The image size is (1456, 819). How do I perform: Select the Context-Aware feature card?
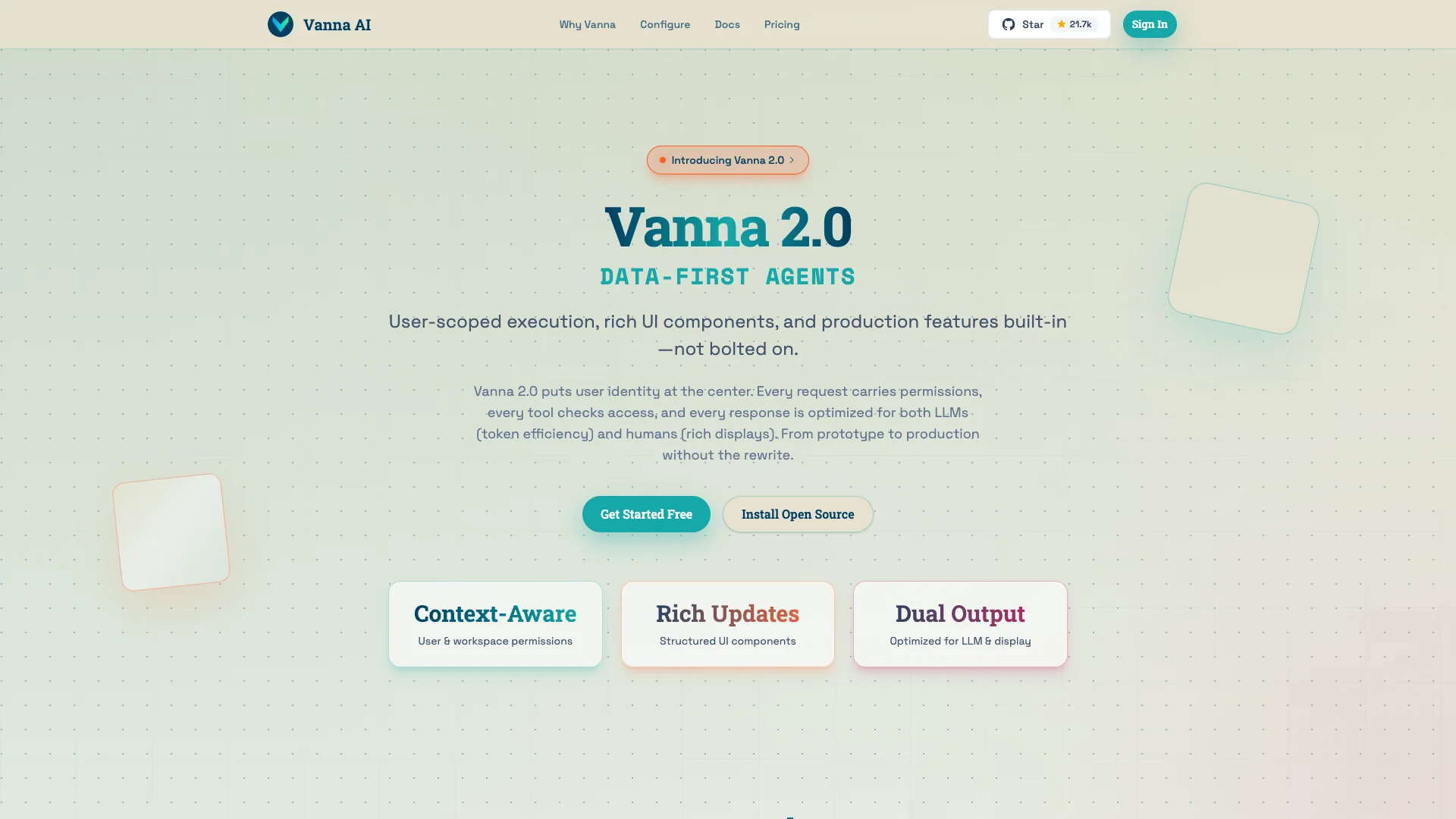[495, 624]
